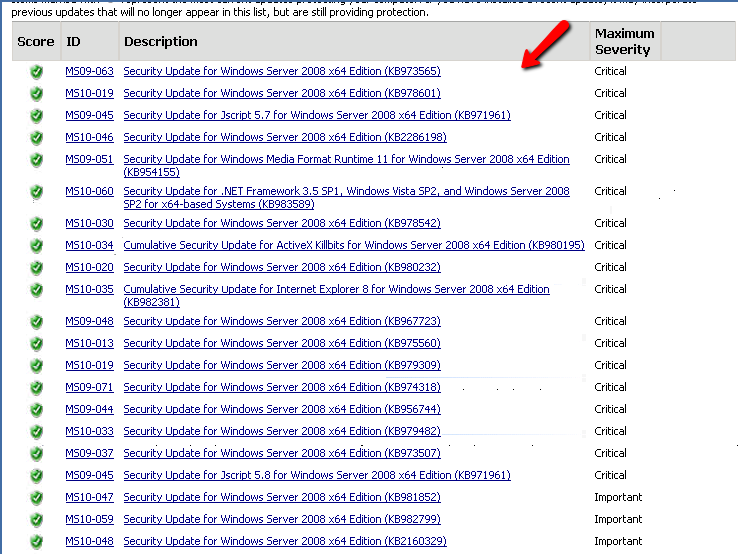Open the MS09-071 bulletin ID link
Viewport: 738px width, 554px height.
pos(89,387)
